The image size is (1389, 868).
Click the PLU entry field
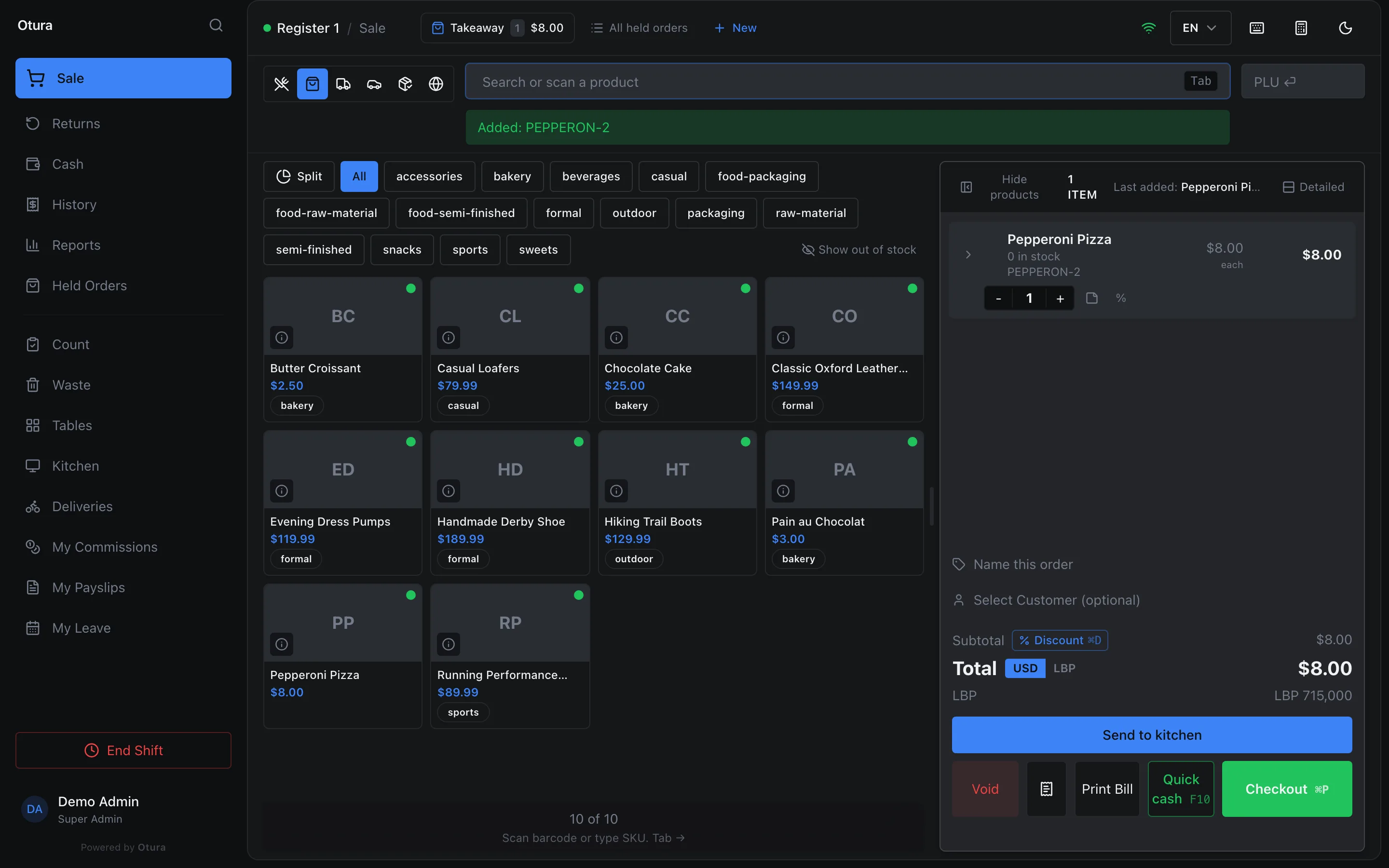1303,81
